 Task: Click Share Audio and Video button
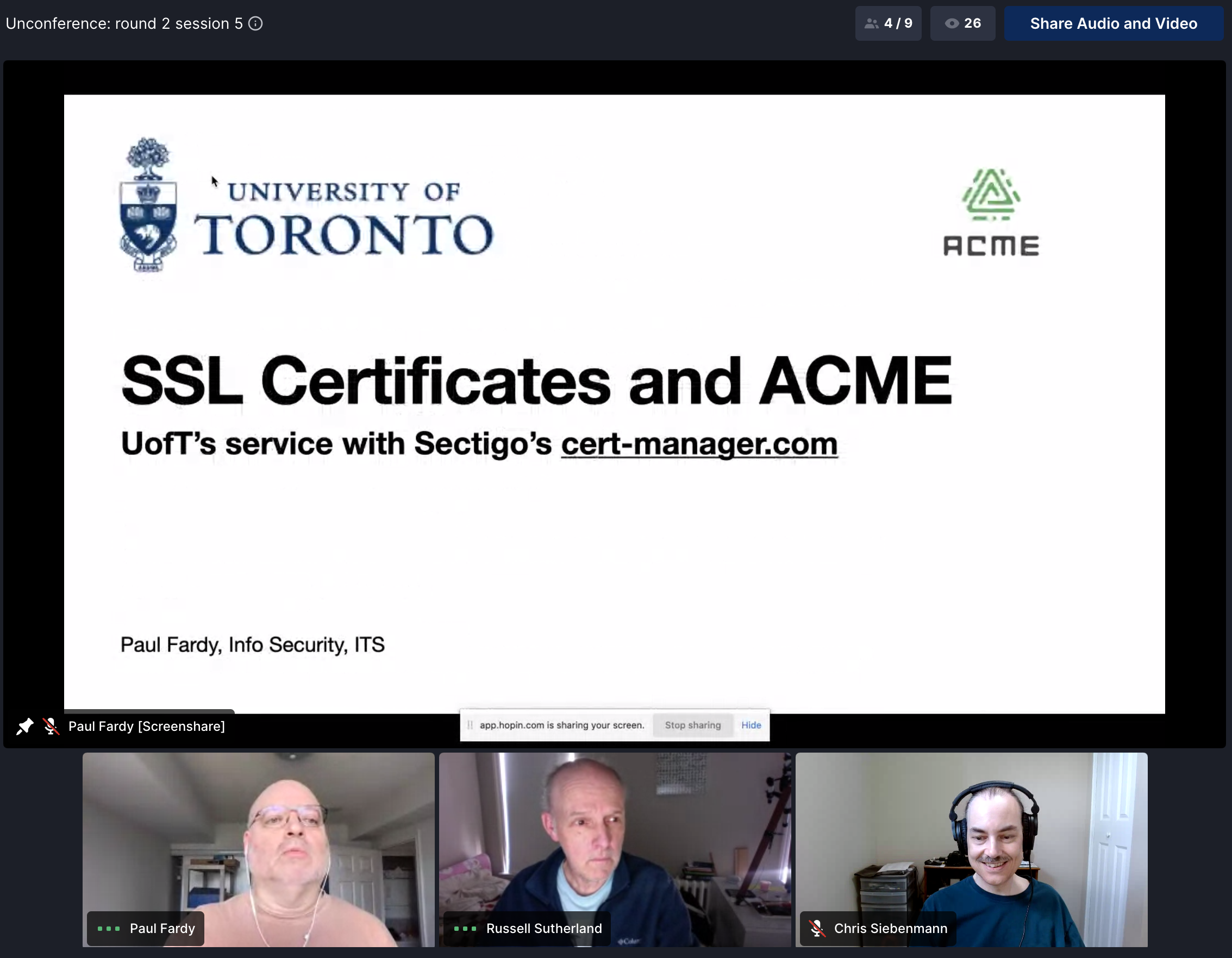(1113, 23)
